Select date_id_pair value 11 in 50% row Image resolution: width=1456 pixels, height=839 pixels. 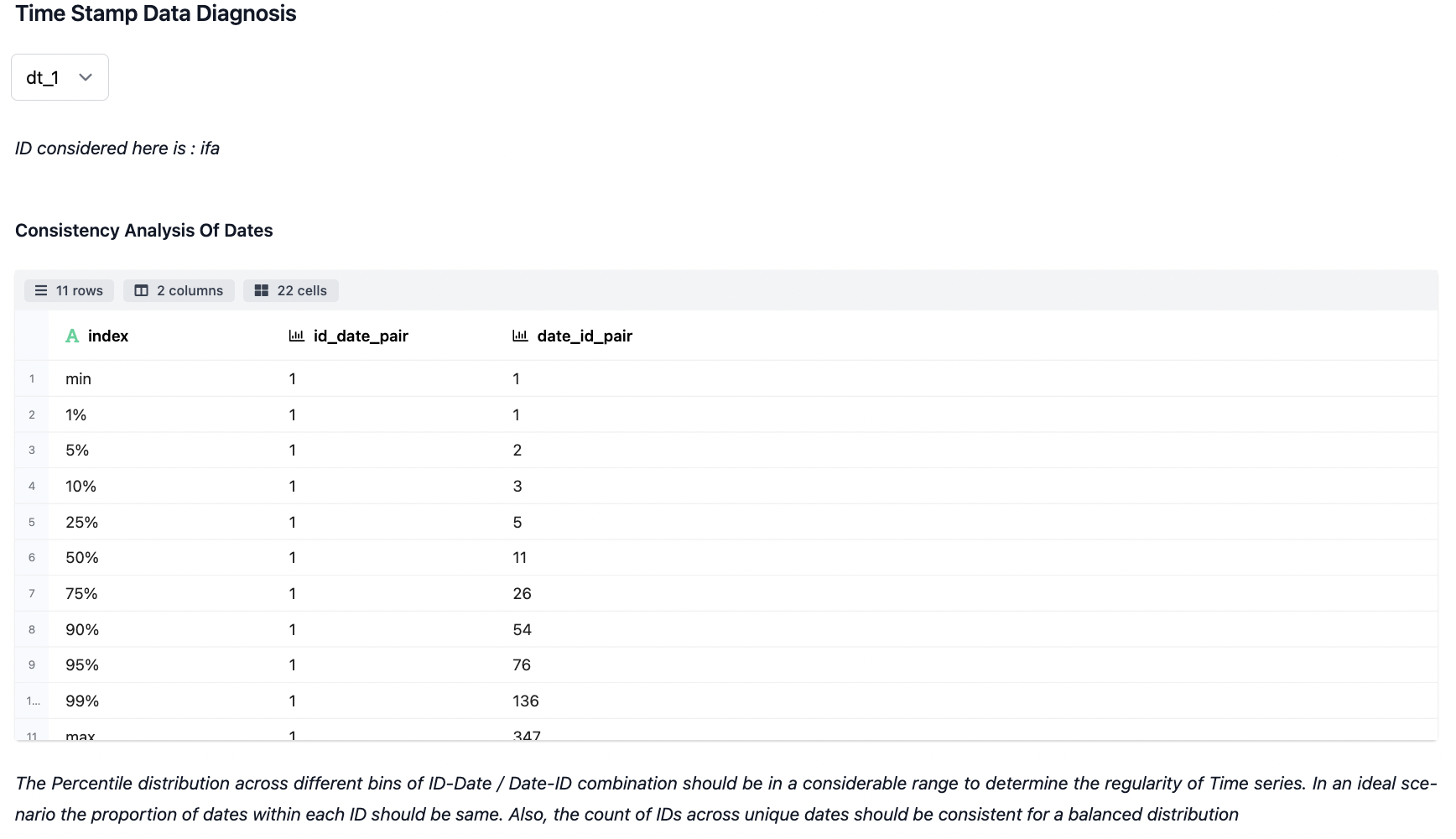(x=520, y=558)
